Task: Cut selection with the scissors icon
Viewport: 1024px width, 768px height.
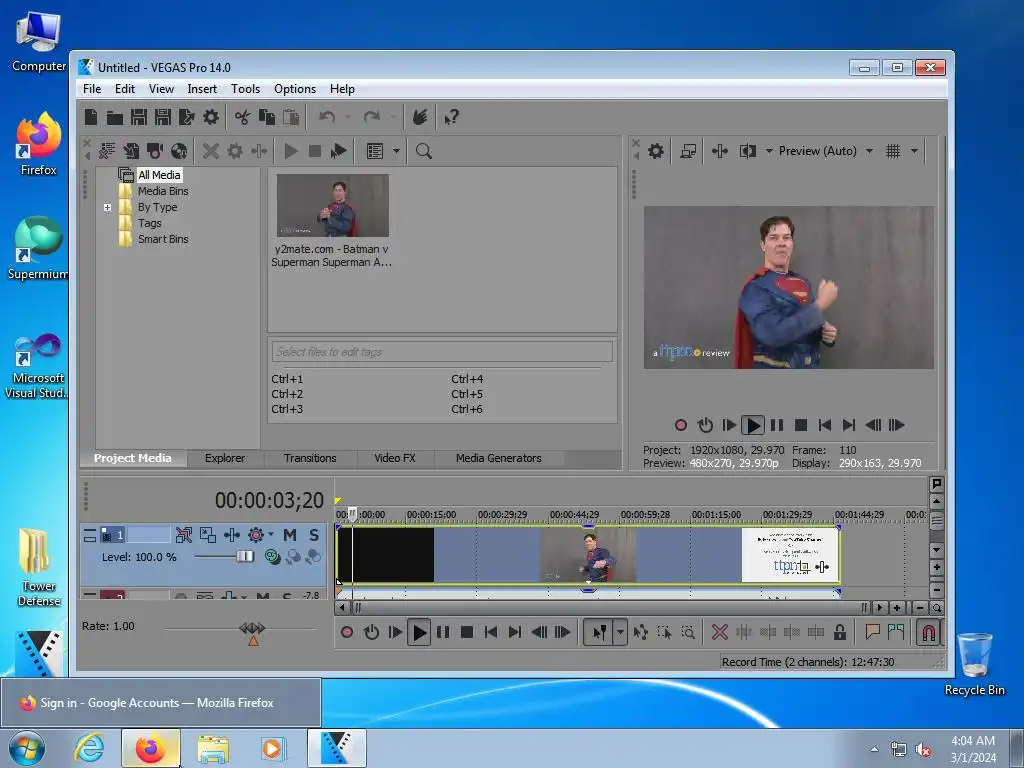Action: pos(242,118)
